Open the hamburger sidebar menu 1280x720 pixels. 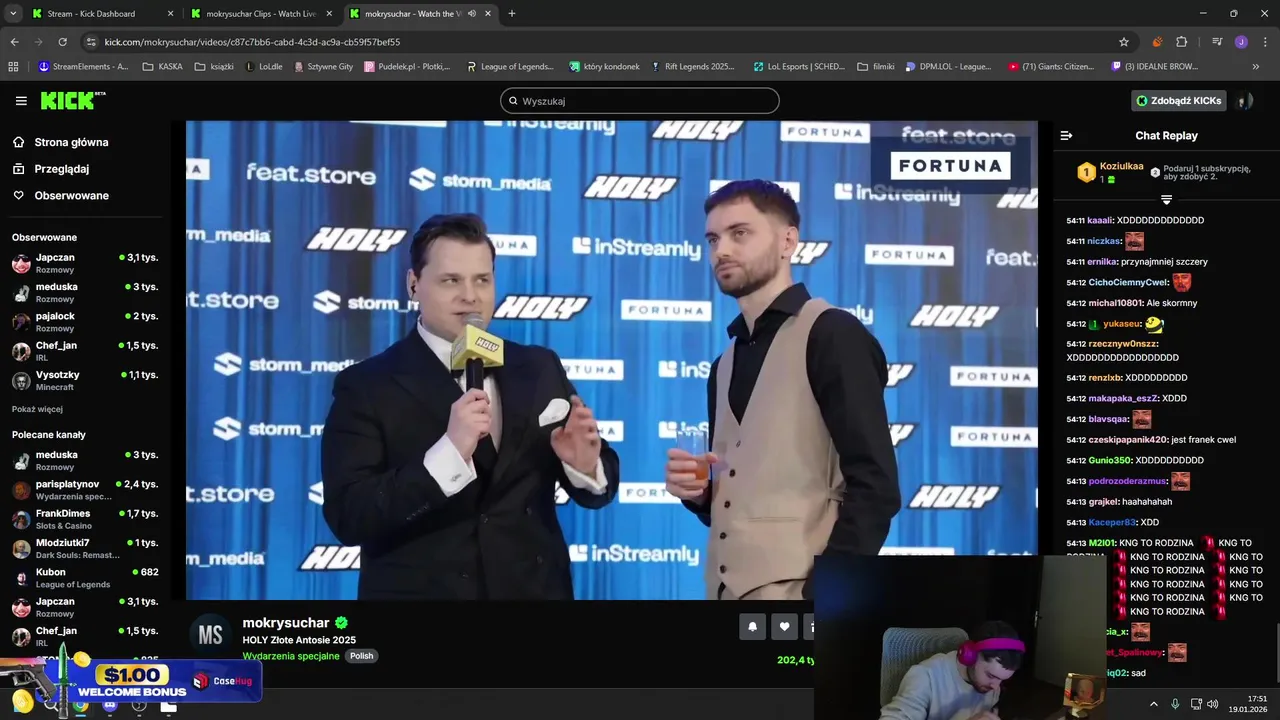[x=21, y=101]
